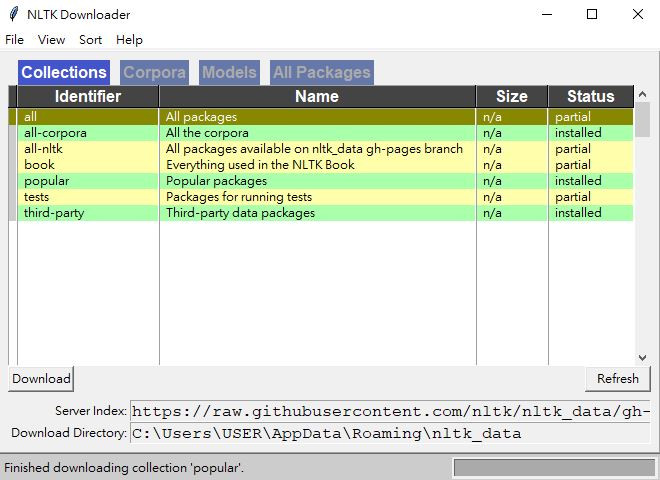Click the NLTK Downloader feather icon

coord(14,14)
